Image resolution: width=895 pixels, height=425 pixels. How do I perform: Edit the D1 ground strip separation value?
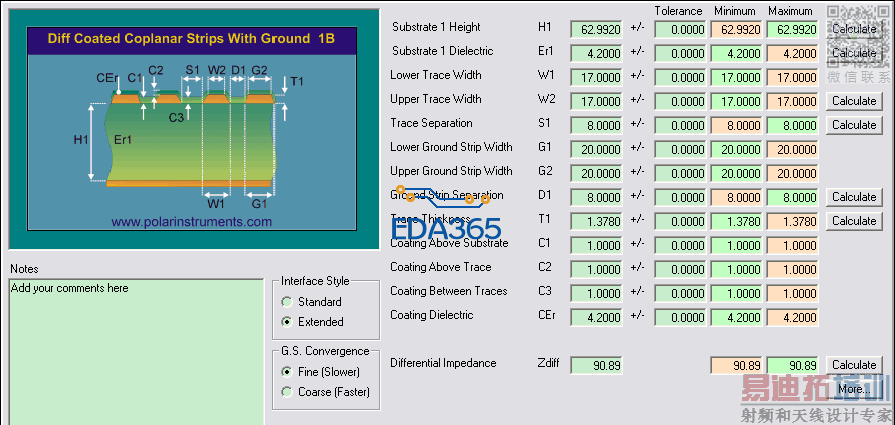coord(596,197)
